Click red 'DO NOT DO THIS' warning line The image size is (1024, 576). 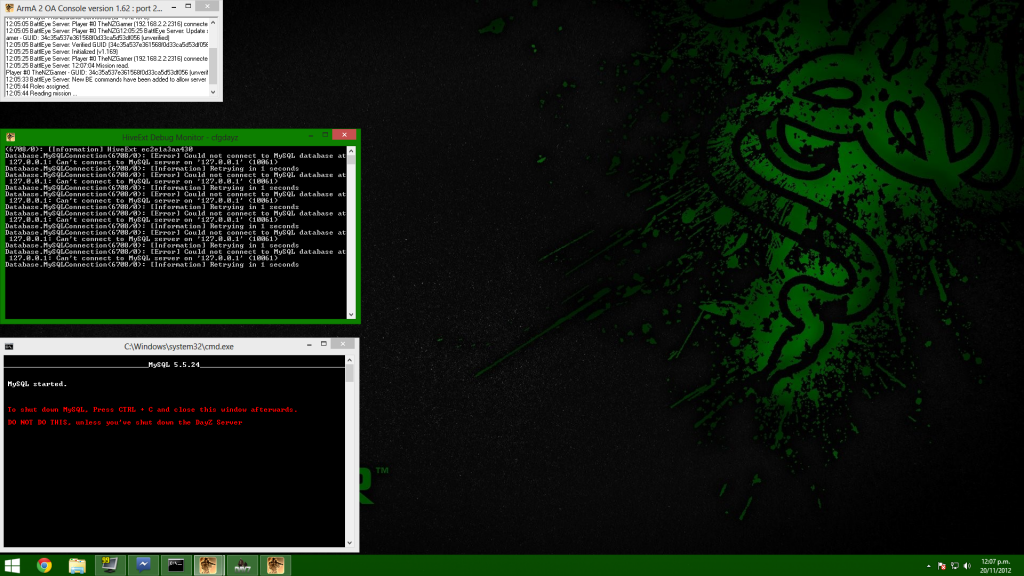point(125,423)
